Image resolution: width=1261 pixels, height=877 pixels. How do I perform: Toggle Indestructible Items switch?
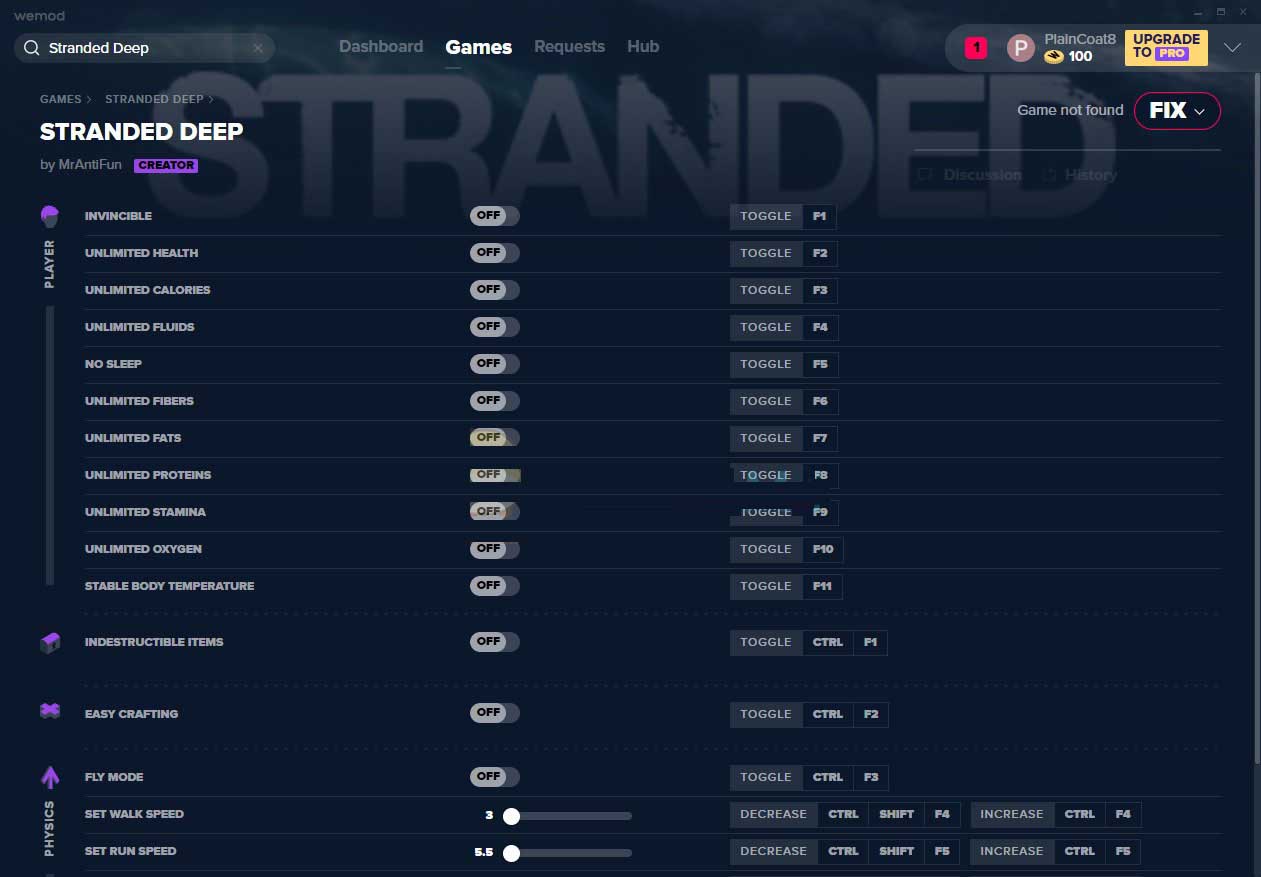pyautogui.click(x=495, y=642)
